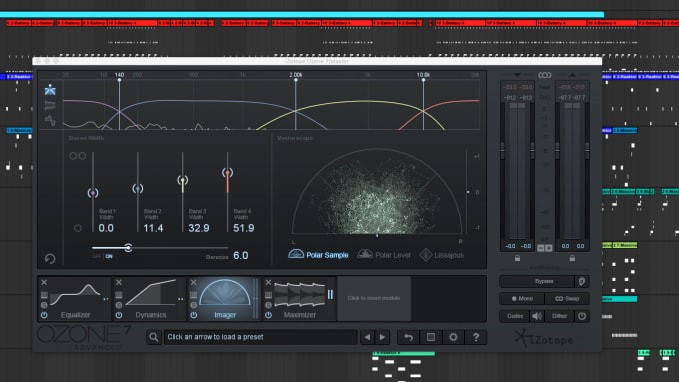Screen dimensions: 679x382
Task: Remove the Imager module with its X
Action: pyautogui.click(x=194, y=282)
